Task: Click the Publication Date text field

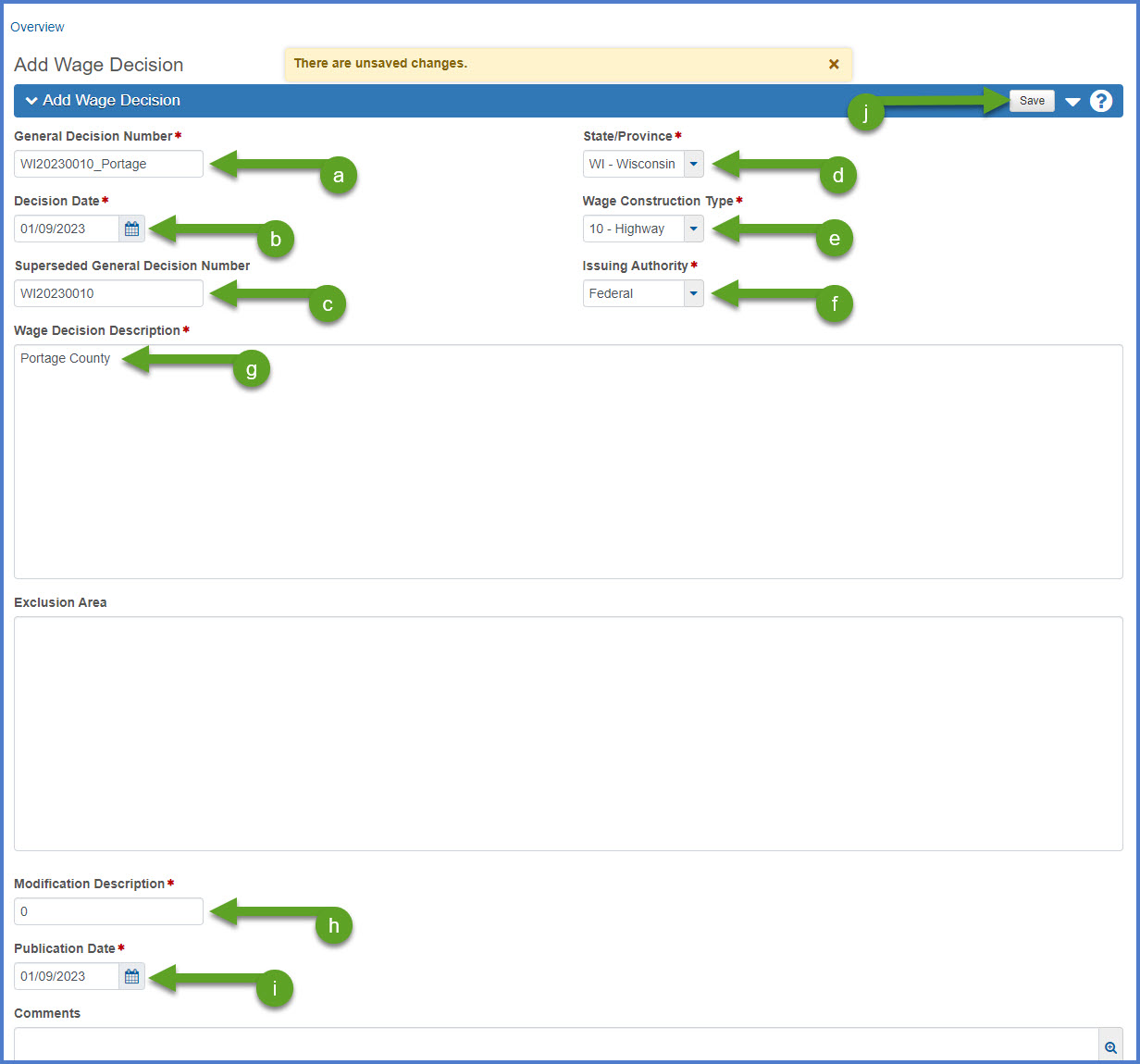Action: click(x=67, y=976)
